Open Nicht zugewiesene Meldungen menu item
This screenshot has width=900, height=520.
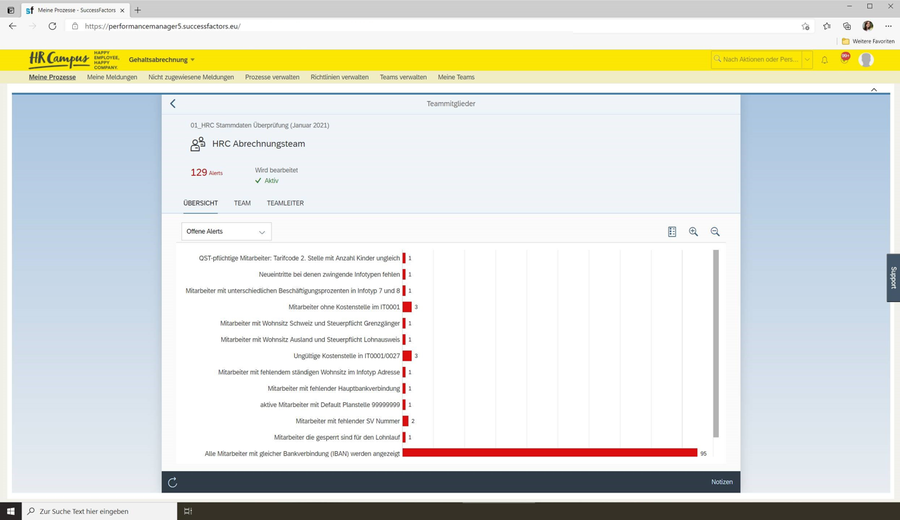[x=191, y=77]
